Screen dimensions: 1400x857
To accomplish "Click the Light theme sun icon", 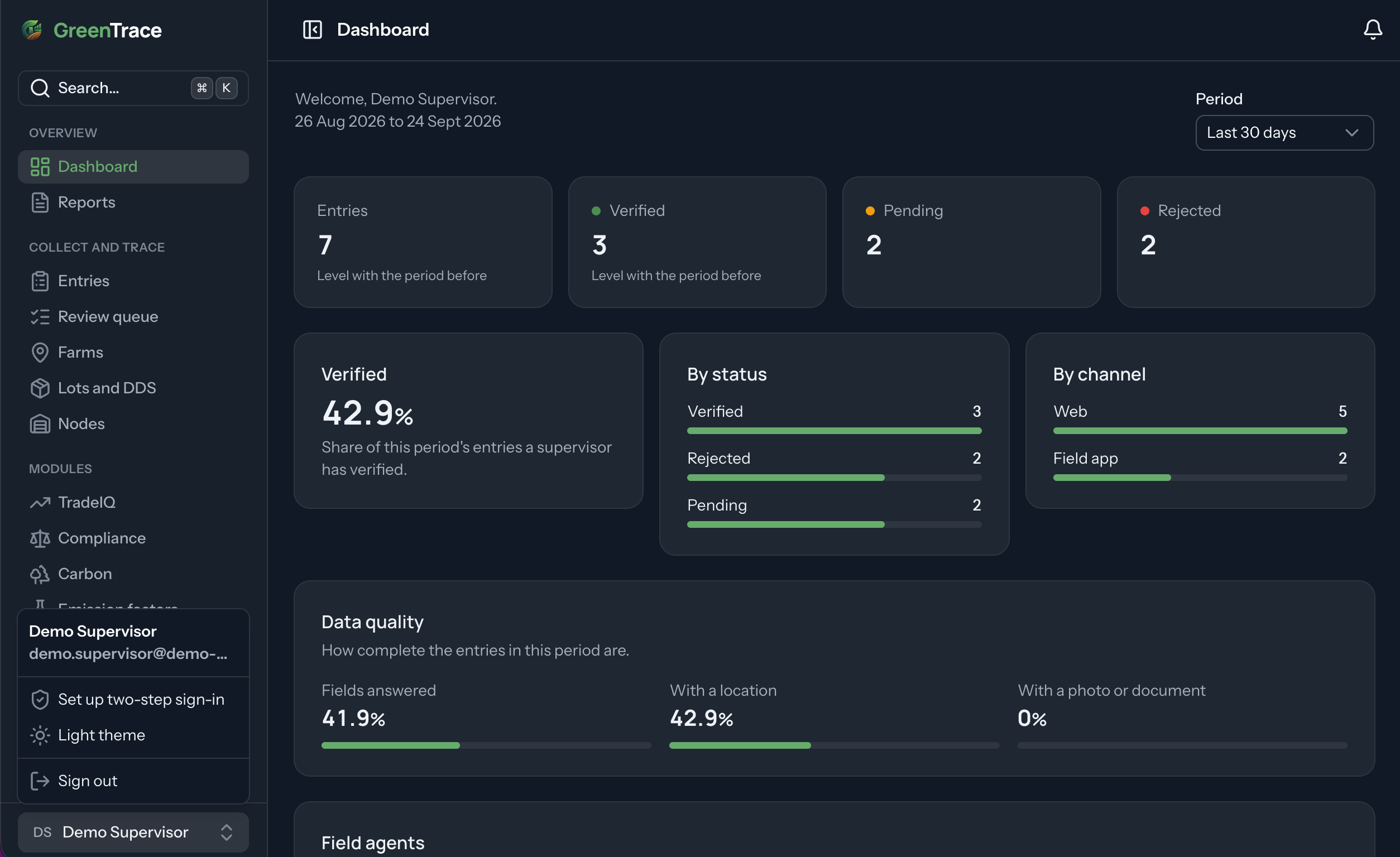I will tap(40, 735).
